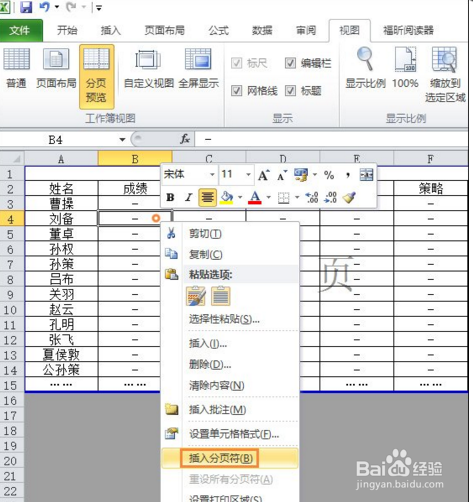Open the 福昕阅读器 ribbon tab

pyautogui.click(x=408, y=31)
